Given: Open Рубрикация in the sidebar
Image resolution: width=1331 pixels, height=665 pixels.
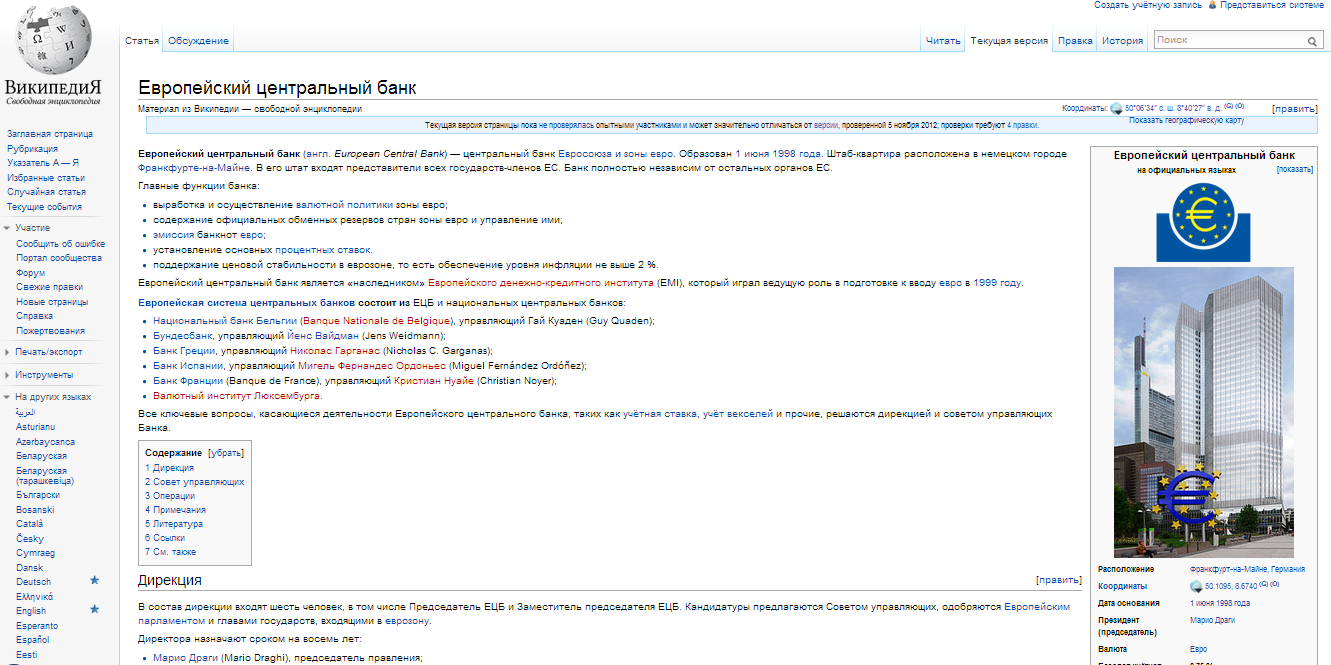Looking at the screenshot, I should pos(32,148).
